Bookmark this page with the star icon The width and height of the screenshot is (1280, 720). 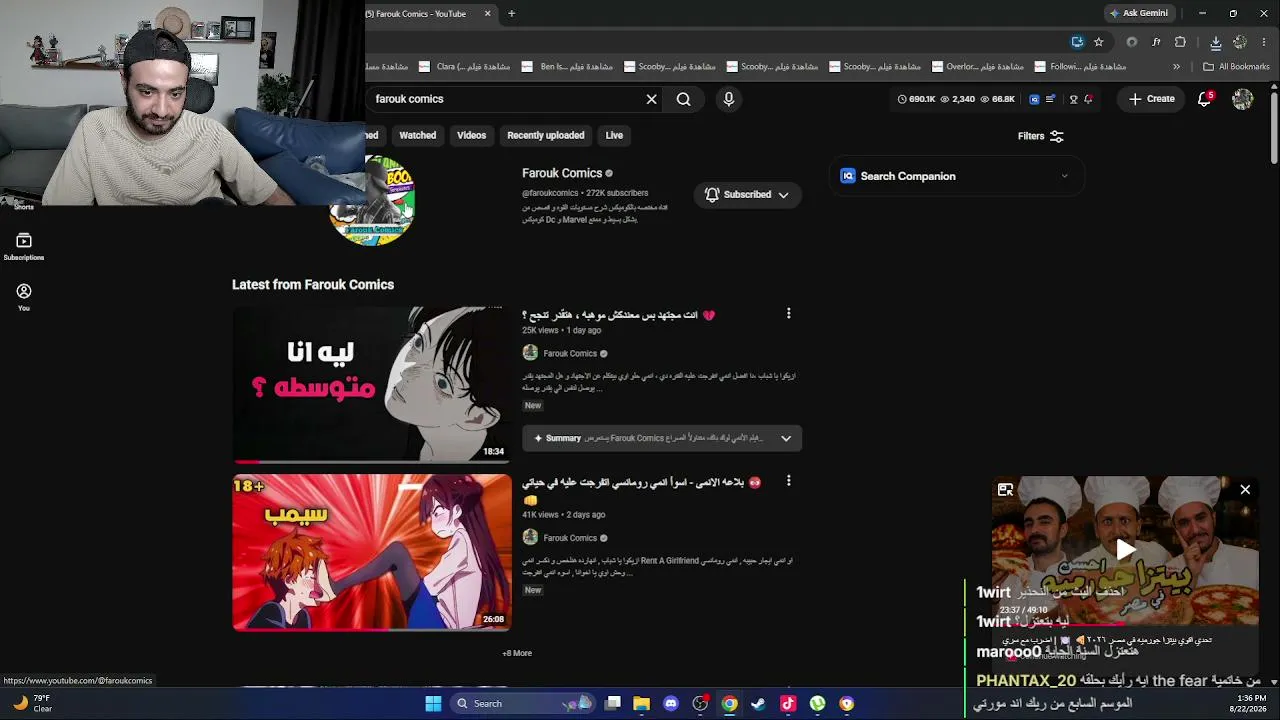click(1099, 42)
